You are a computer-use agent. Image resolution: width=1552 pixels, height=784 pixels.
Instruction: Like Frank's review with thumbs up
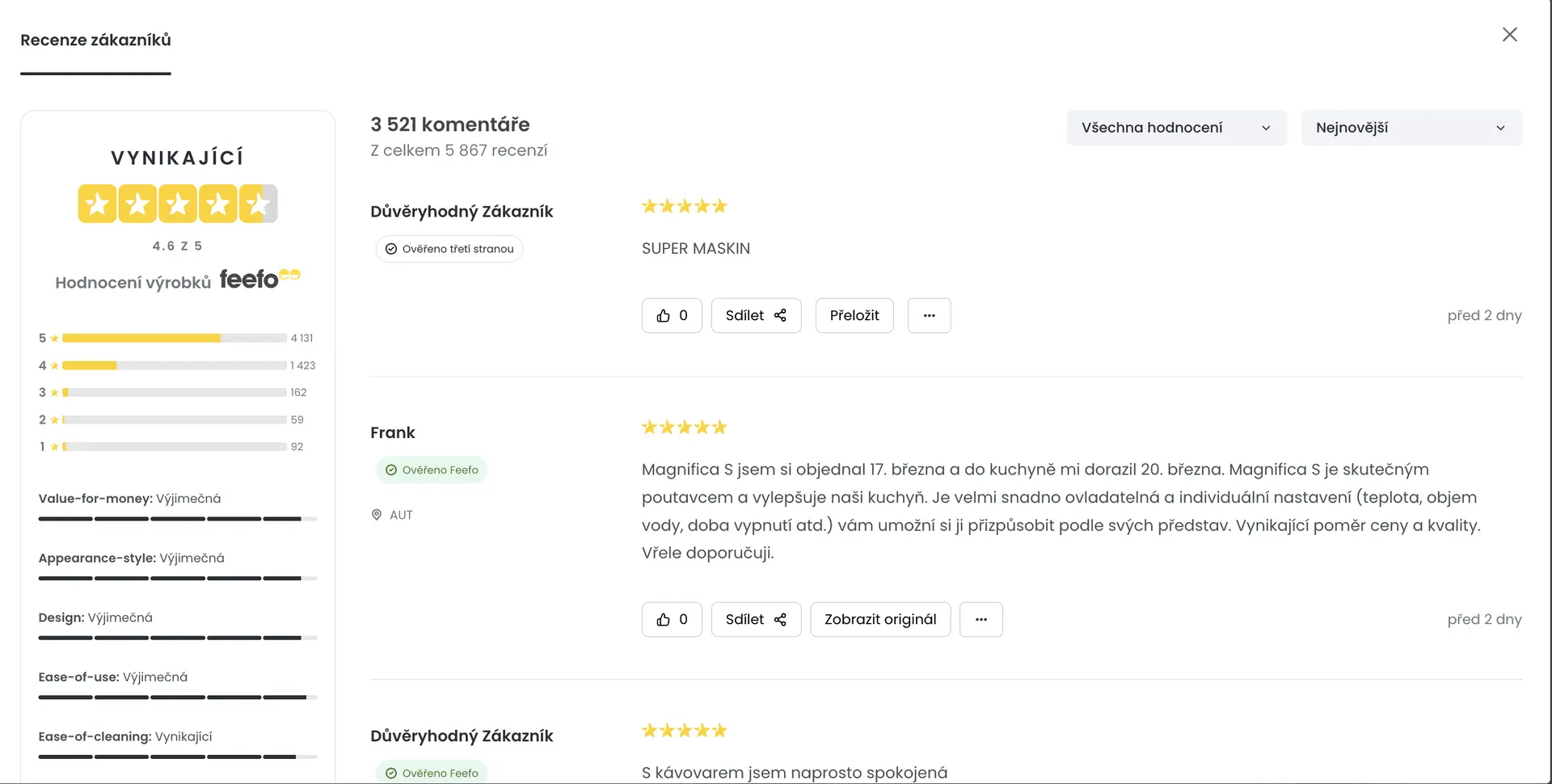(672, 619)
